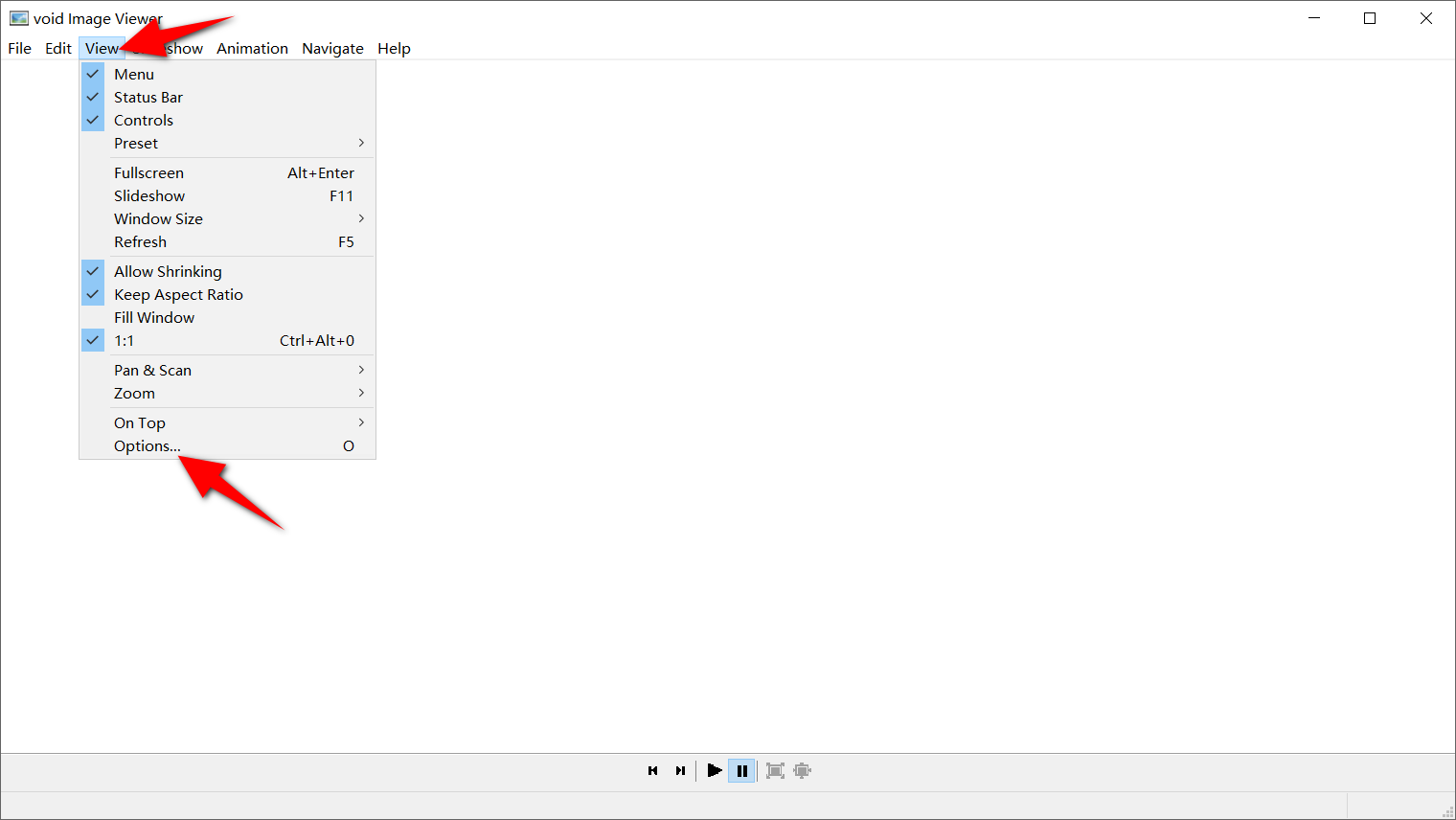
Task: Expand the Pan & Scan submenu
Action: [x=152, y=370]
